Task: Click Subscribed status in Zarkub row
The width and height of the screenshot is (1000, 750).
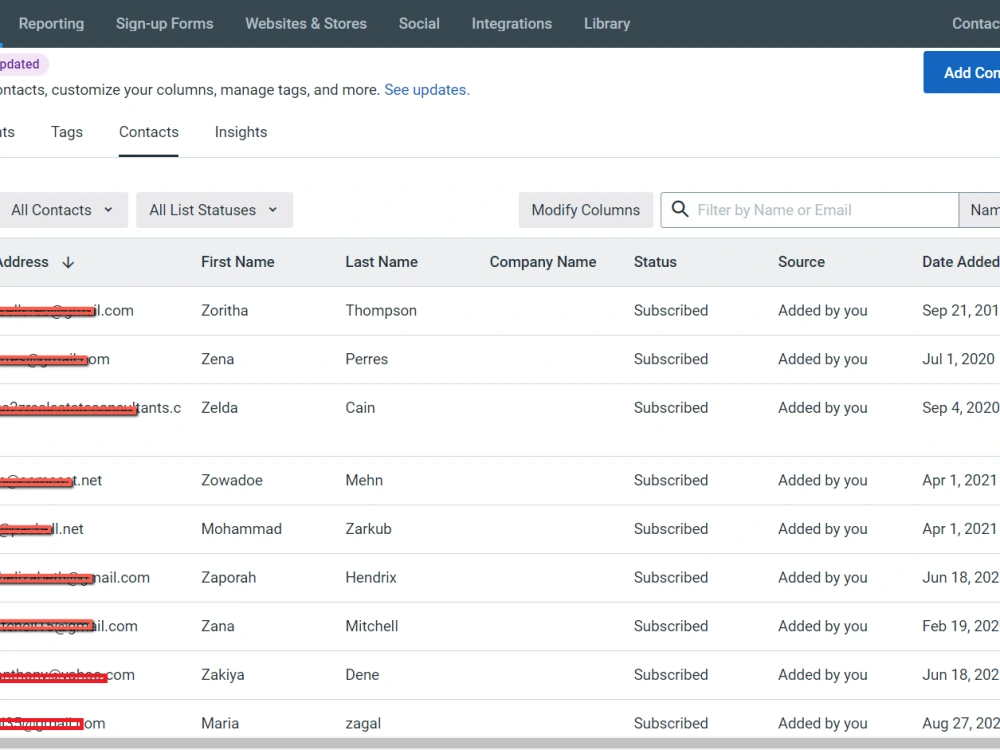Action: [x=671, y=529]
